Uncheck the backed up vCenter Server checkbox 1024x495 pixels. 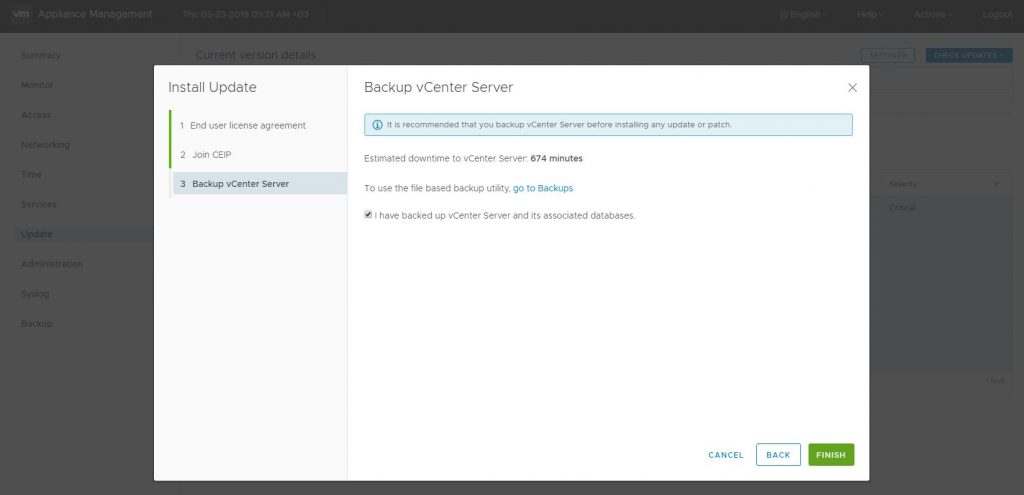click(368, 214)
